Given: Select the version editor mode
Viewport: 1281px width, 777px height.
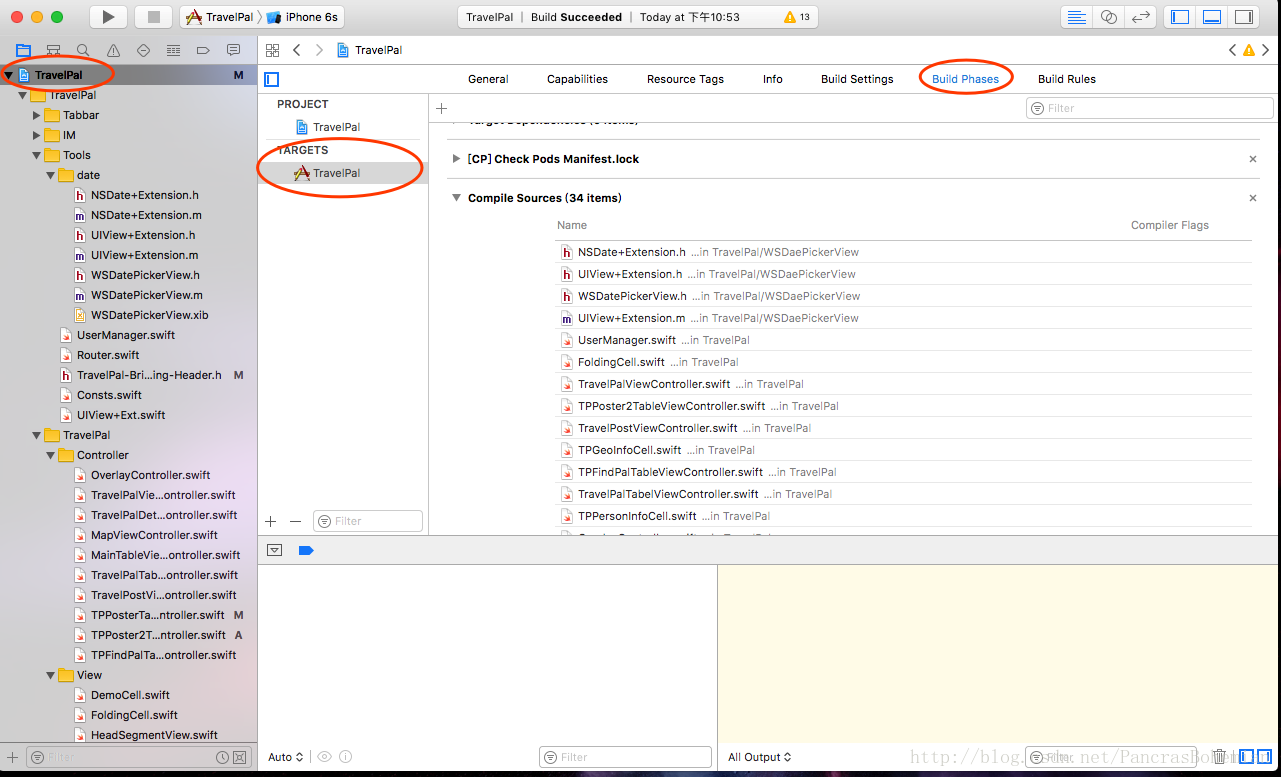Looking at the screenshot, I should pos(1141,17).
